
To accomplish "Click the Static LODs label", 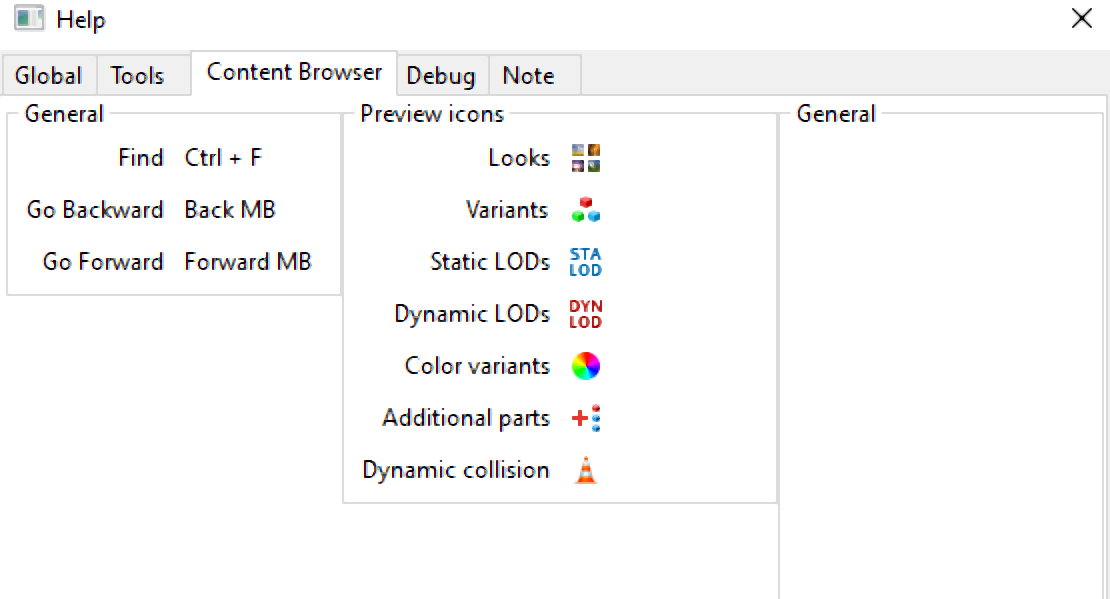I will (x=490, y=262).
